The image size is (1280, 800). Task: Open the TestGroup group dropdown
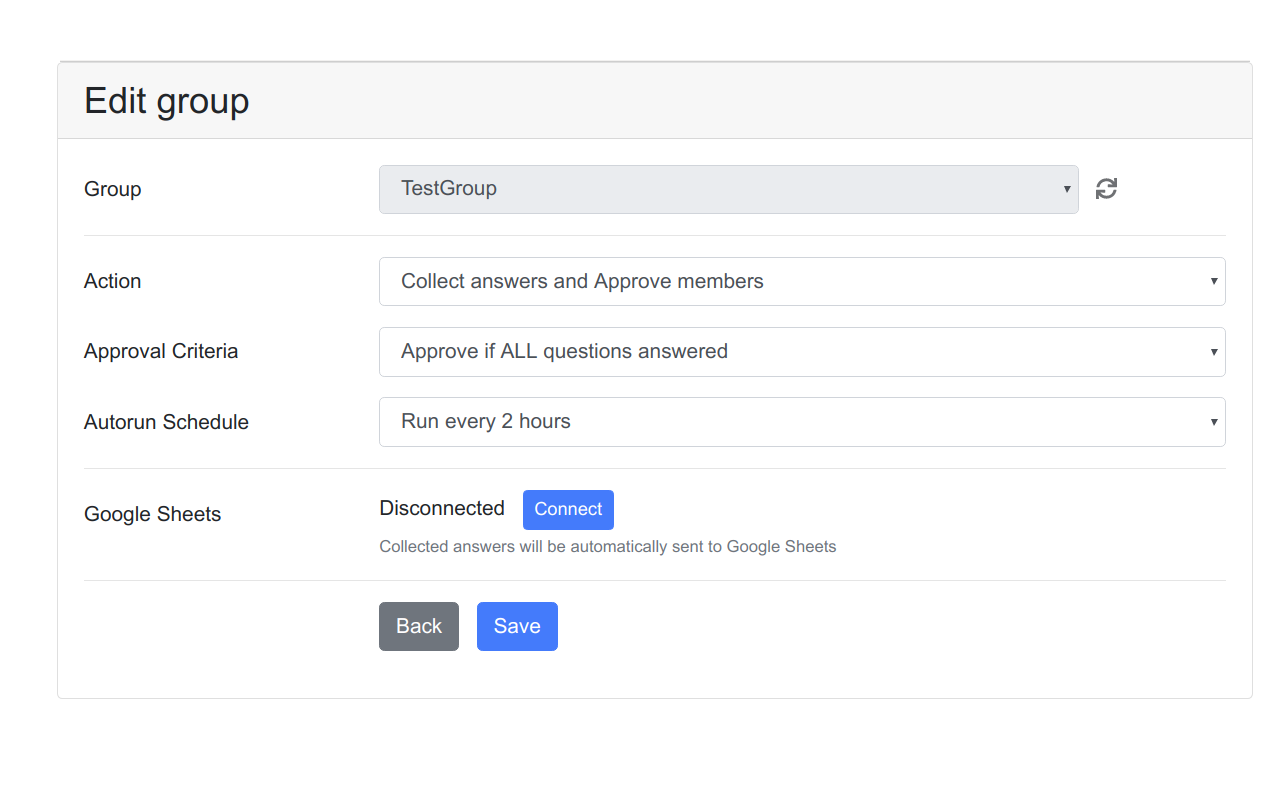pos(727,189)
